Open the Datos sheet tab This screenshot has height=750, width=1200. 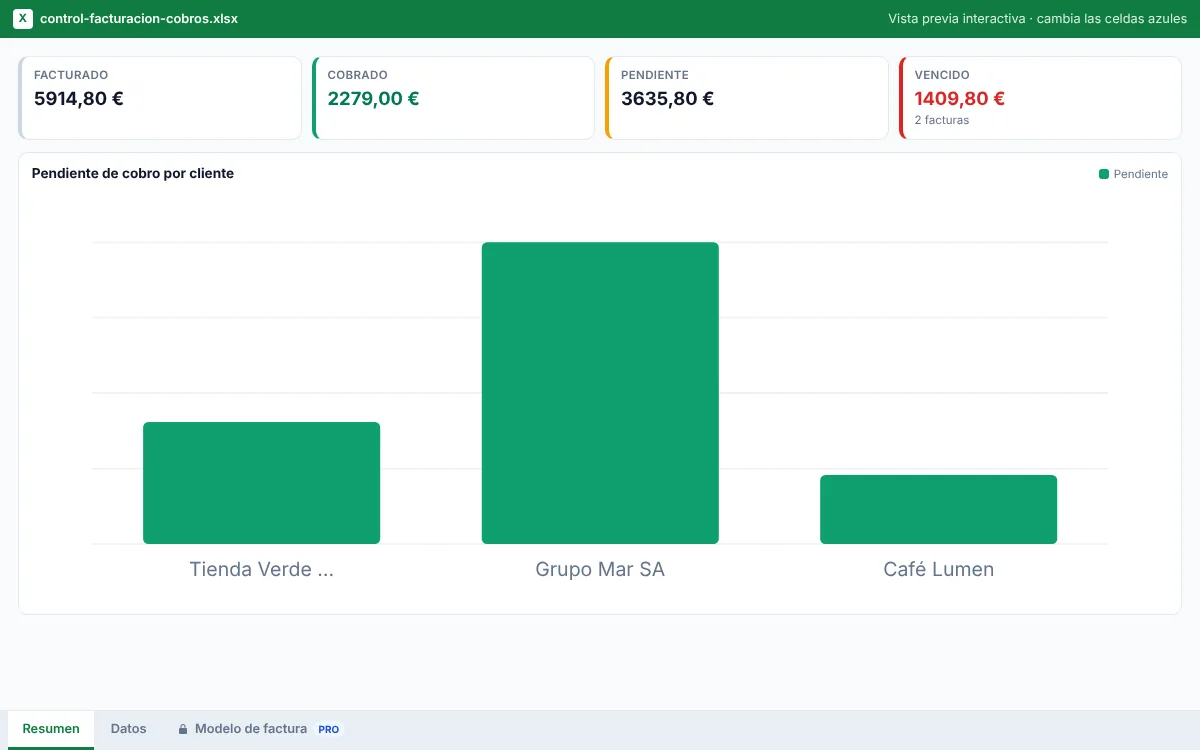point(128,729)
